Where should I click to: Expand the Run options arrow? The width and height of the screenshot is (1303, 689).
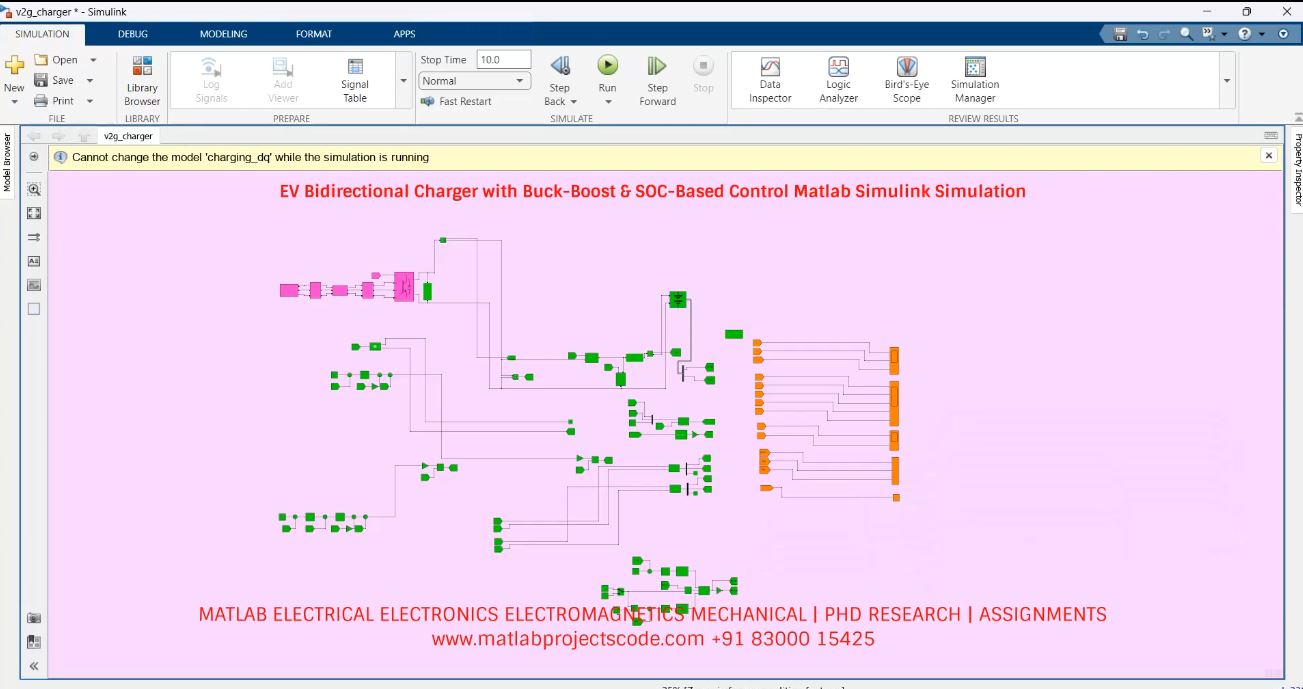click(607, 102)
